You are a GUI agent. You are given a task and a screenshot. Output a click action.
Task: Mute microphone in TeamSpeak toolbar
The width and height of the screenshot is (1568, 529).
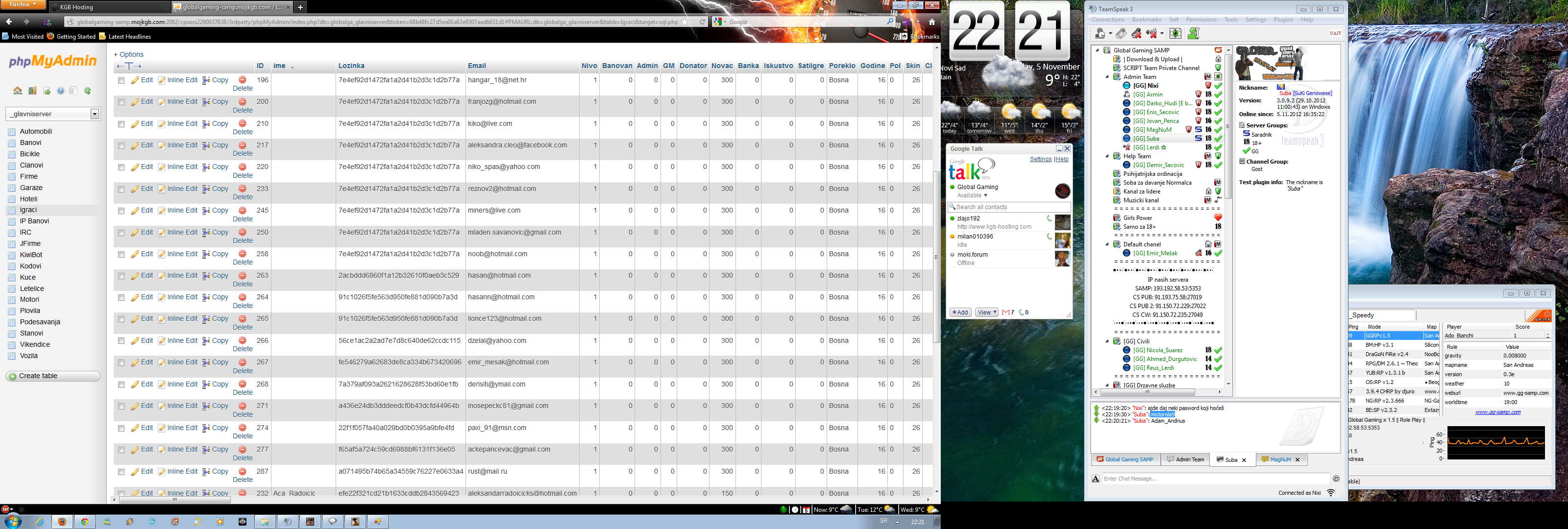(1136, 34)
